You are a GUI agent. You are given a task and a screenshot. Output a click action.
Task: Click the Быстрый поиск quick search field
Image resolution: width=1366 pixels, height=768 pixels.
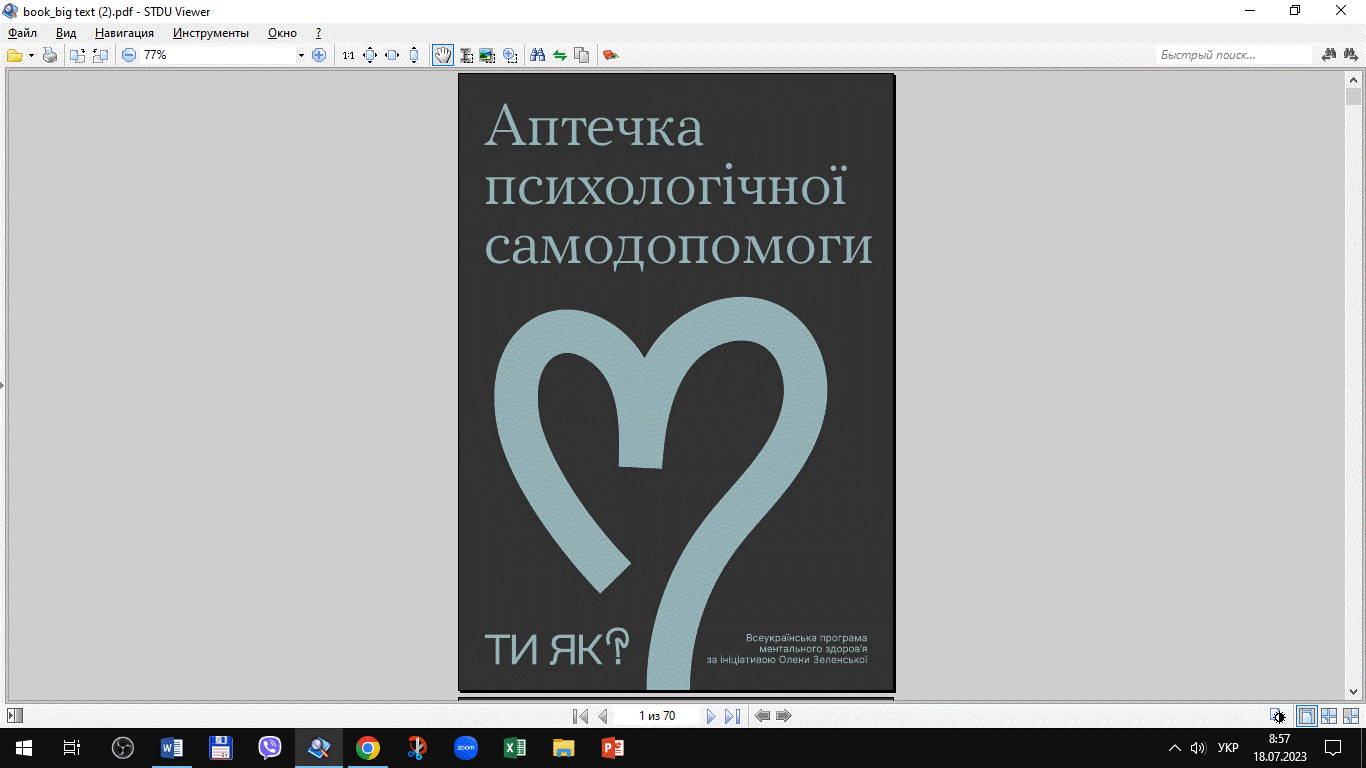[x=1234, y=55]
